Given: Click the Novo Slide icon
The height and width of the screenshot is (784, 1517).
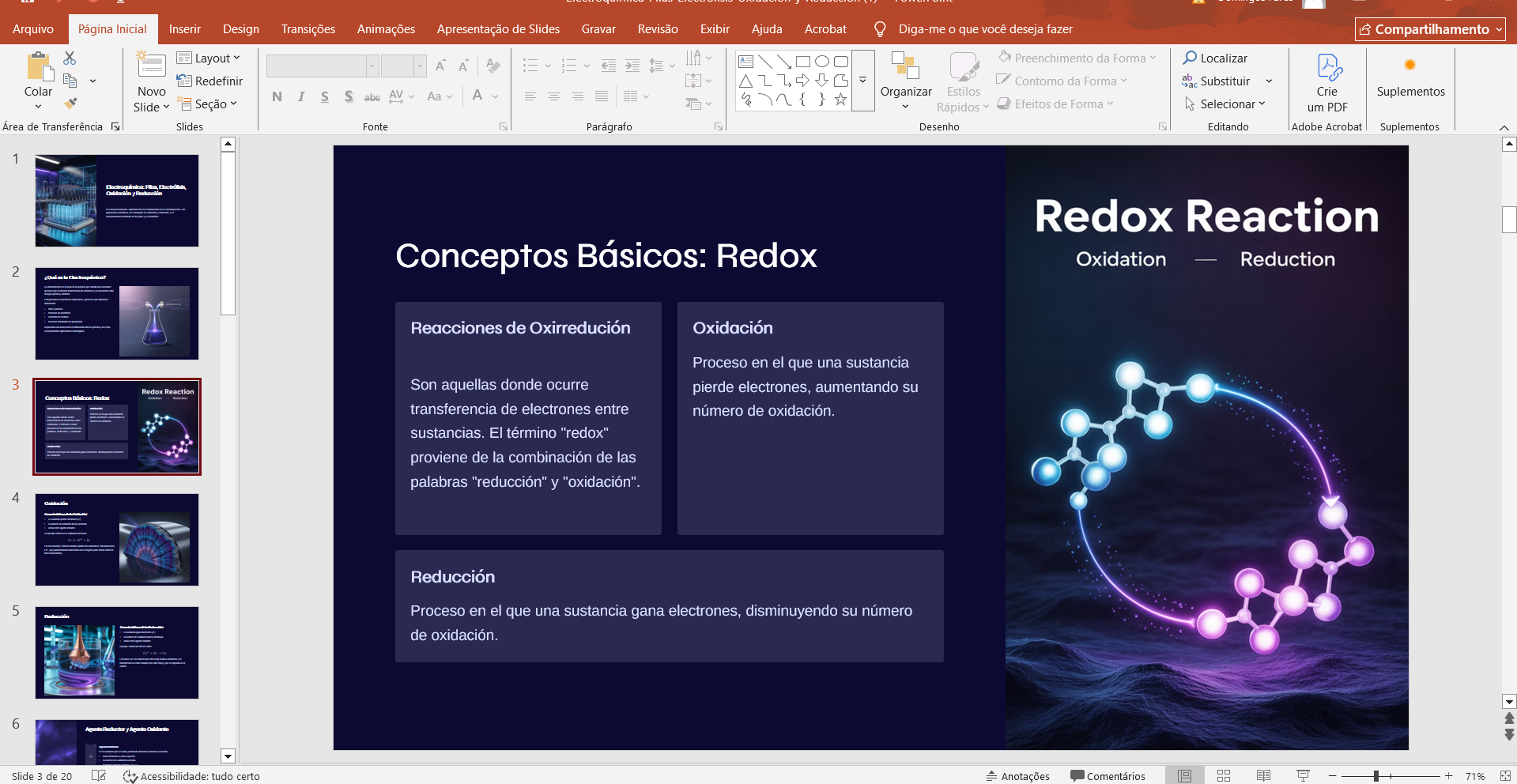Looking at the screenshot, I should pos(151,66).
